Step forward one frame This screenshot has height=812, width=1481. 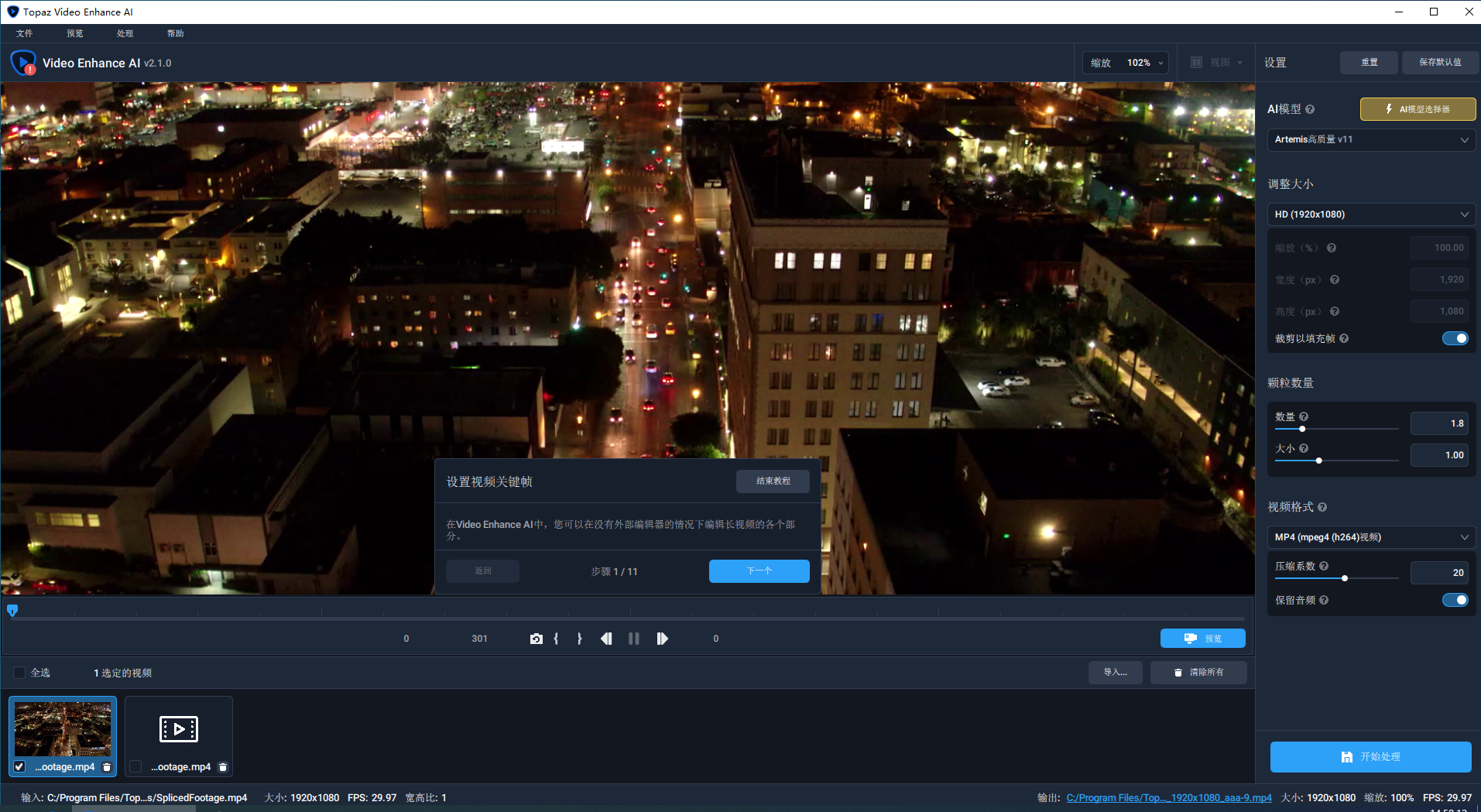662,639
